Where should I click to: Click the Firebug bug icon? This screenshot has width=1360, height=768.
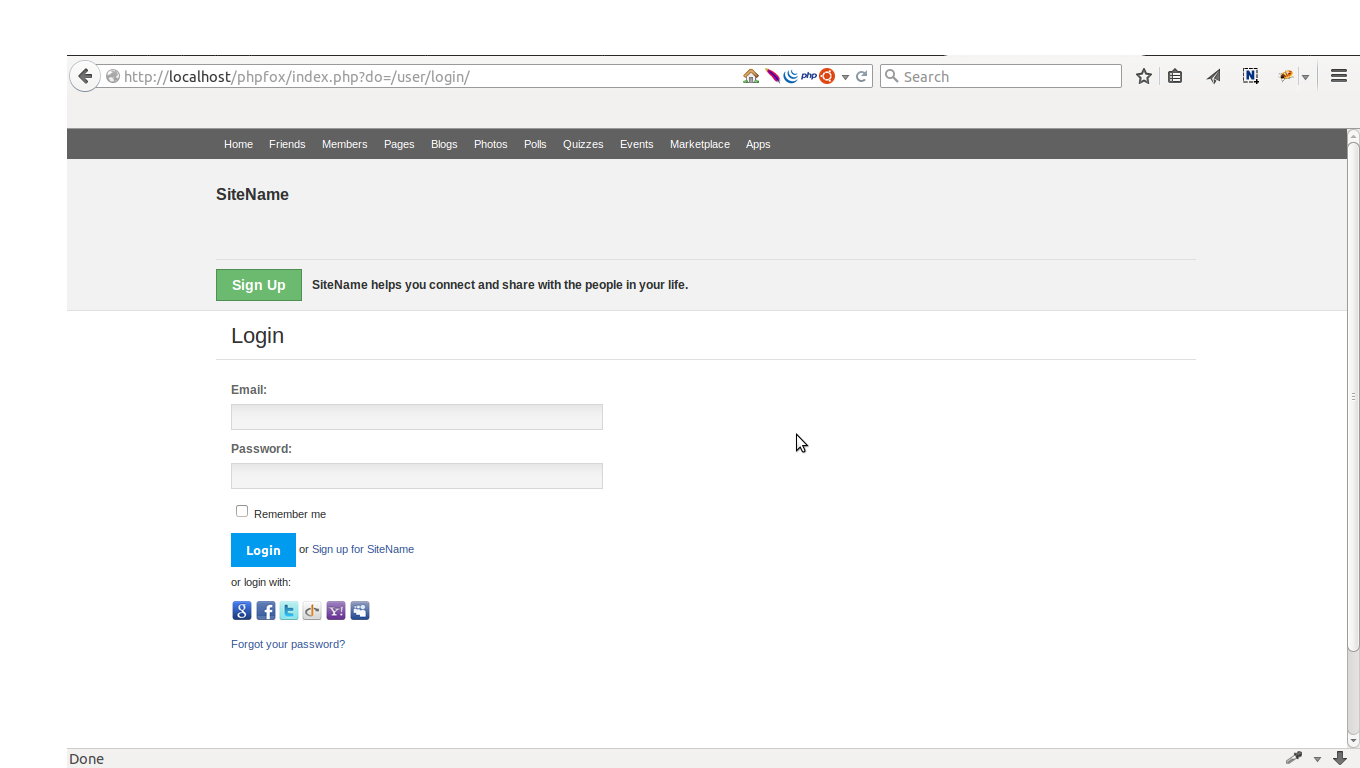pos(1286,75)
